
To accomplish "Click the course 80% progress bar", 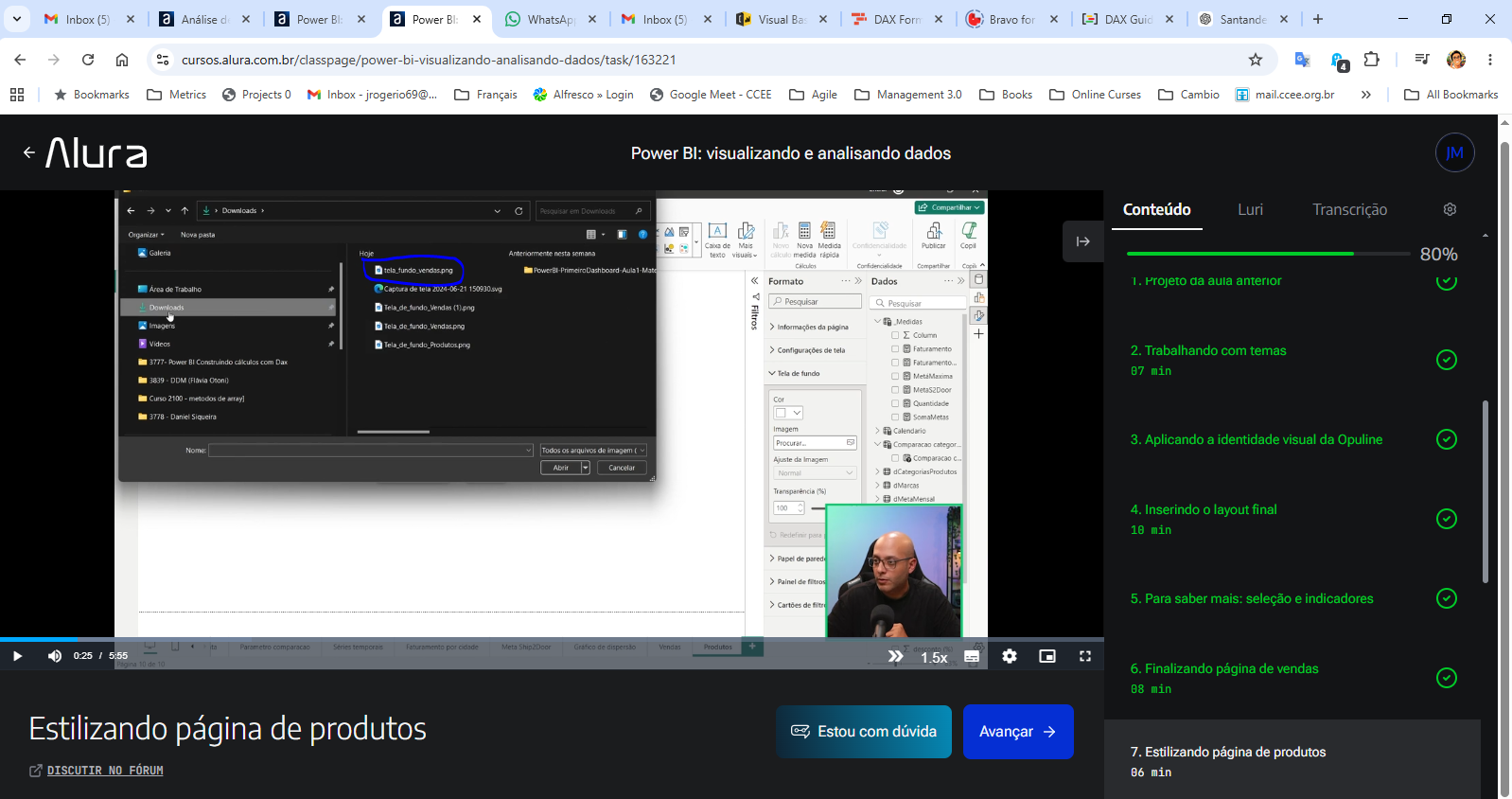I will pyautogui.click(x=1267, y=254).
